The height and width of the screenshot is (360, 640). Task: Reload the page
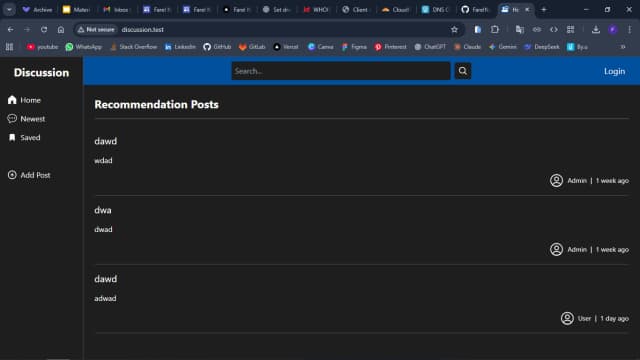coord(44,29)
